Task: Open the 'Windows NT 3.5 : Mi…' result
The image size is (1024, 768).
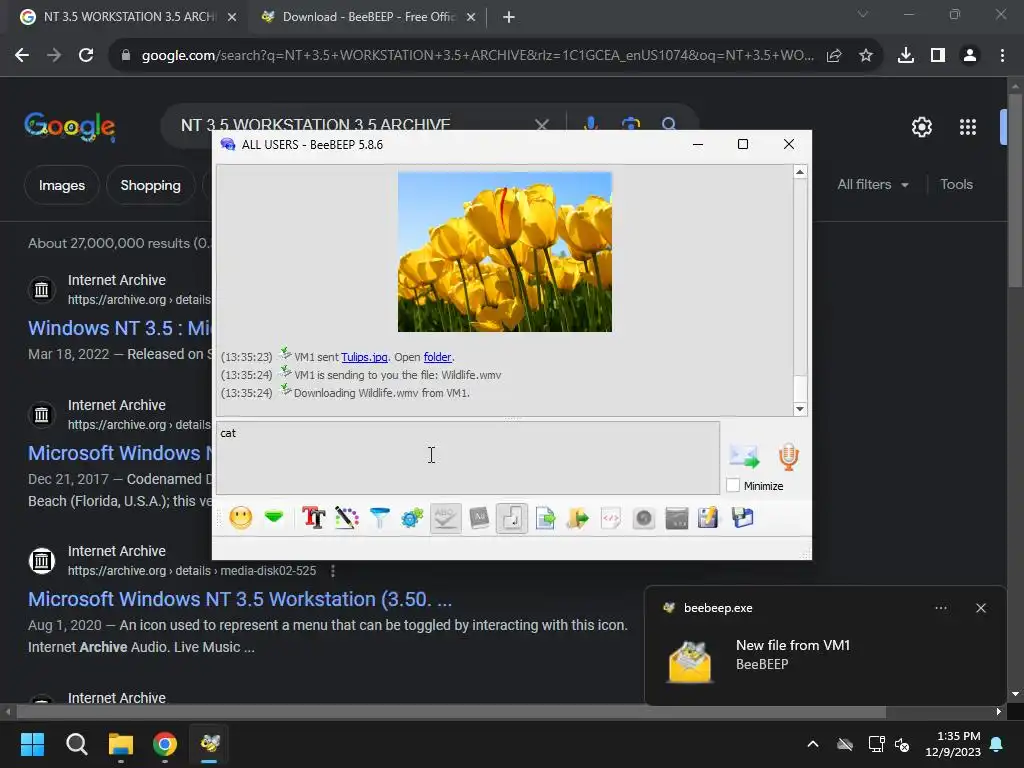Action: (x=120, y=328)
